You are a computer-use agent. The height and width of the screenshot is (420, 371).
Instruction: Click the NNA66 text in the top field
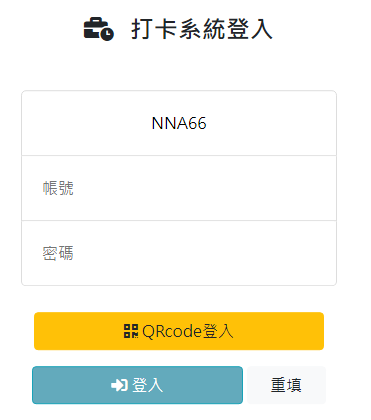coord(179,123)
